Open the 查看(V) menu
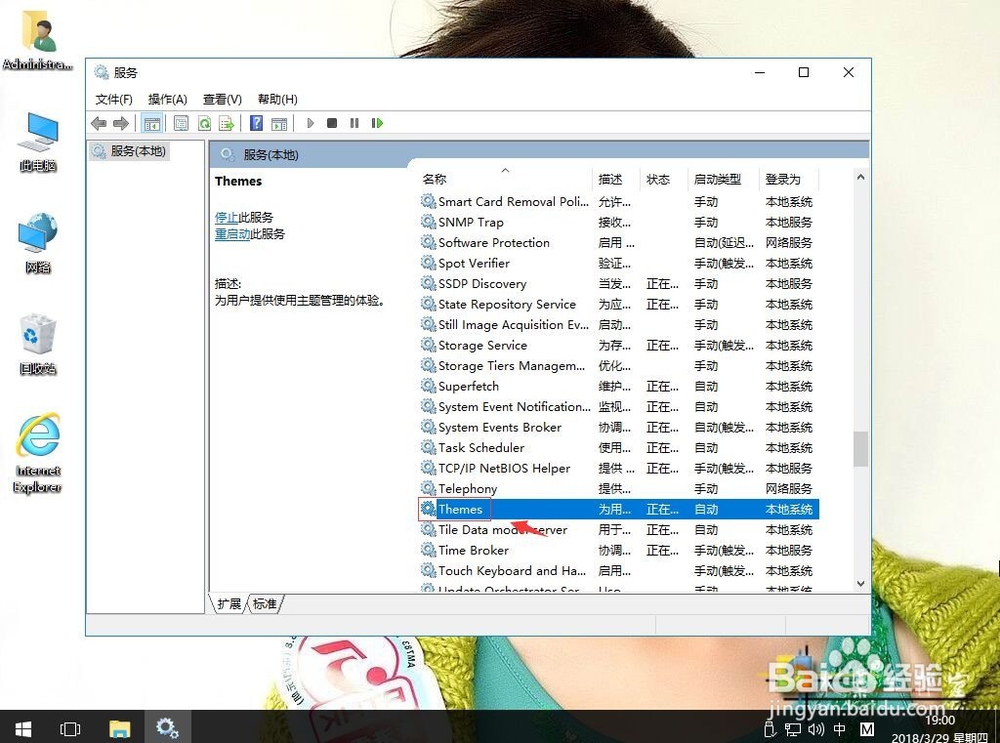The image size is (1000, 743). (222, 99)
